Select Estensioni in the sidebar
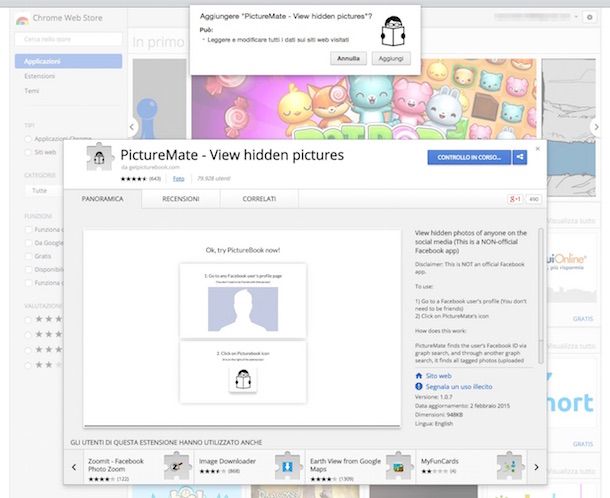Viewport: 610px width, 498px height. pyautogui.click(x=40, y=76)
